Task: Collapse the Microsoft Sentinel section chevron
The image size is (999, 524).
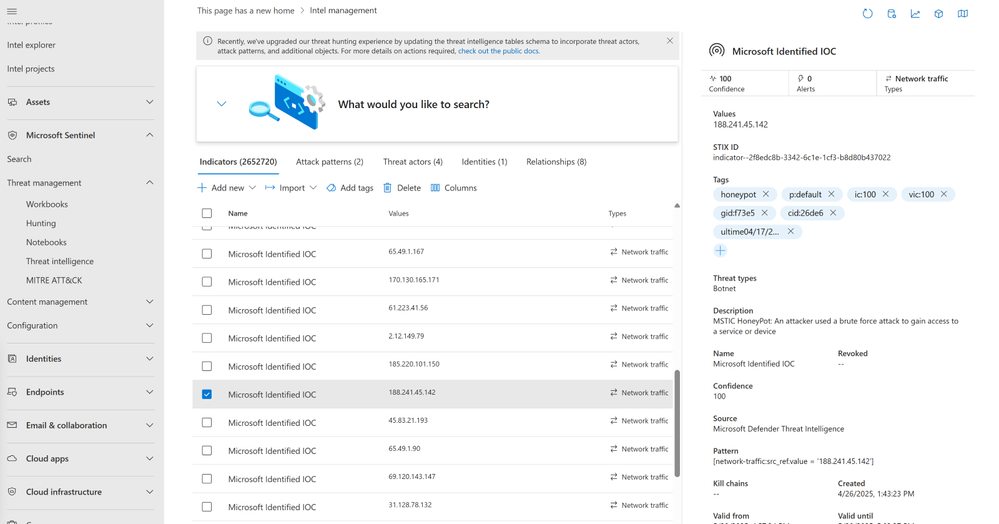Action: (x=149, y=135)
